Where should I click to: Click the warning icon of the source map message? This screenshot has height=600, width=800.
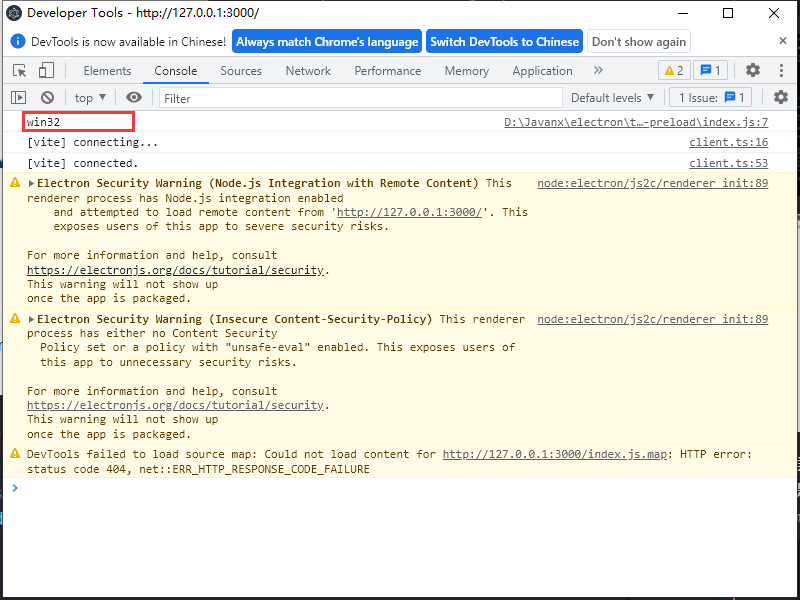(15, 453)
